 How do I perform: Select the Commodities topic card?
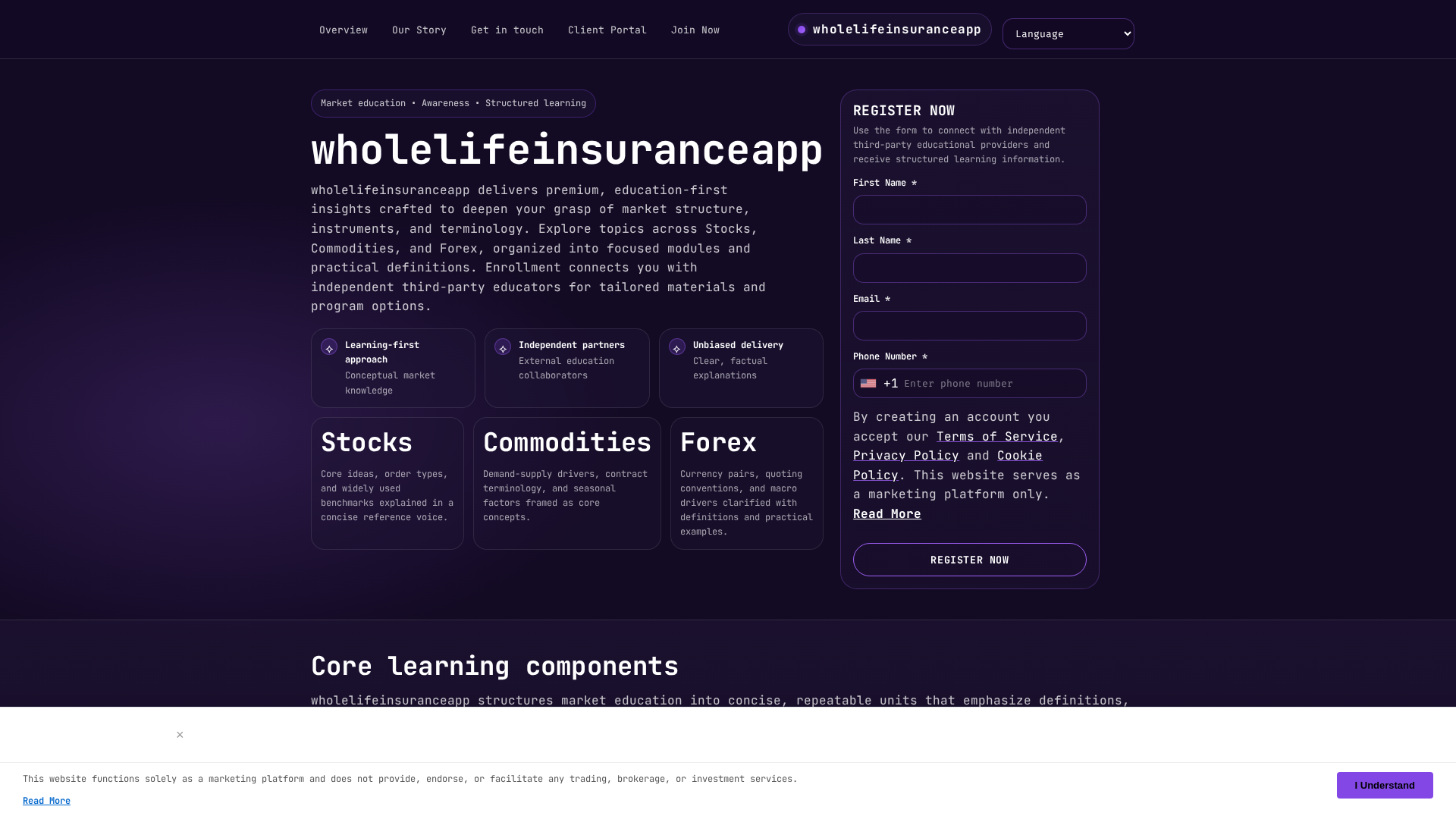[566, 484]
